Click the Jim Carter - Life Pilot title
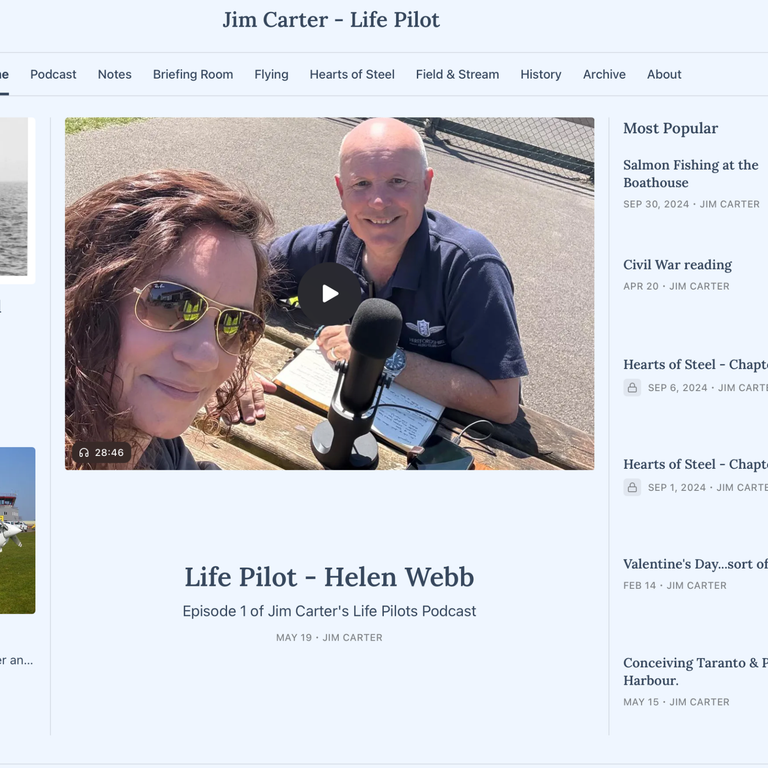Screen dimensions: 768x768 coord(331,20)
